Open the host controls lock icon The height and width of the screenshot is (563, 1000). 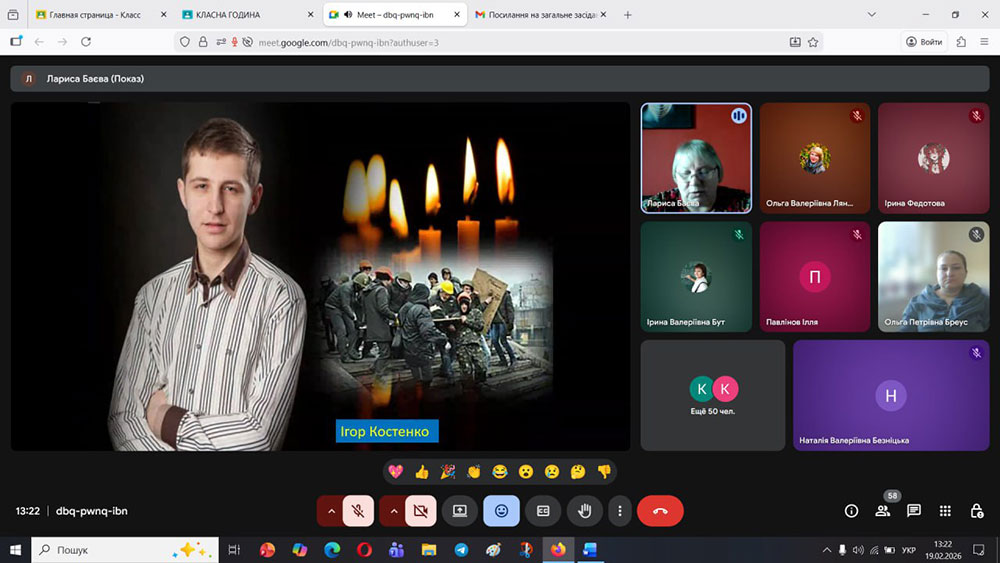click(976, 511)
